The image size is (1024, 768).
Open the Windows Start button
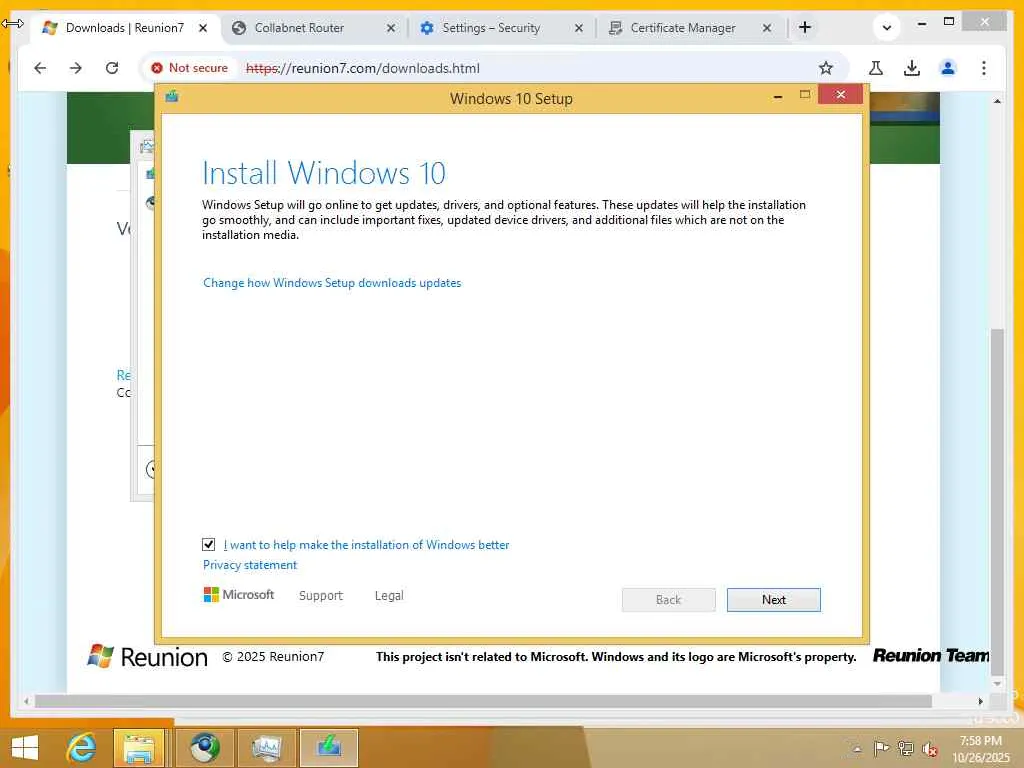pos(25,748)
